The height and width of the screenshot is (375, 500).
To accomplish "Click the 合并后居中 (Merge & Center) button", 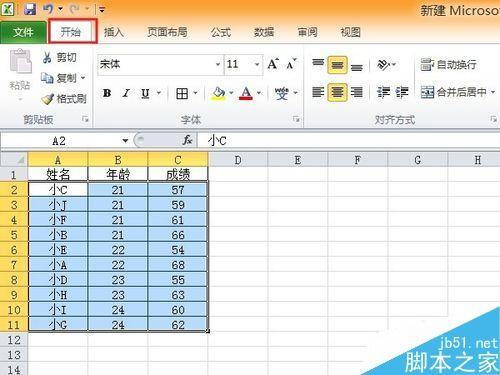I will [x=454, y=92].
